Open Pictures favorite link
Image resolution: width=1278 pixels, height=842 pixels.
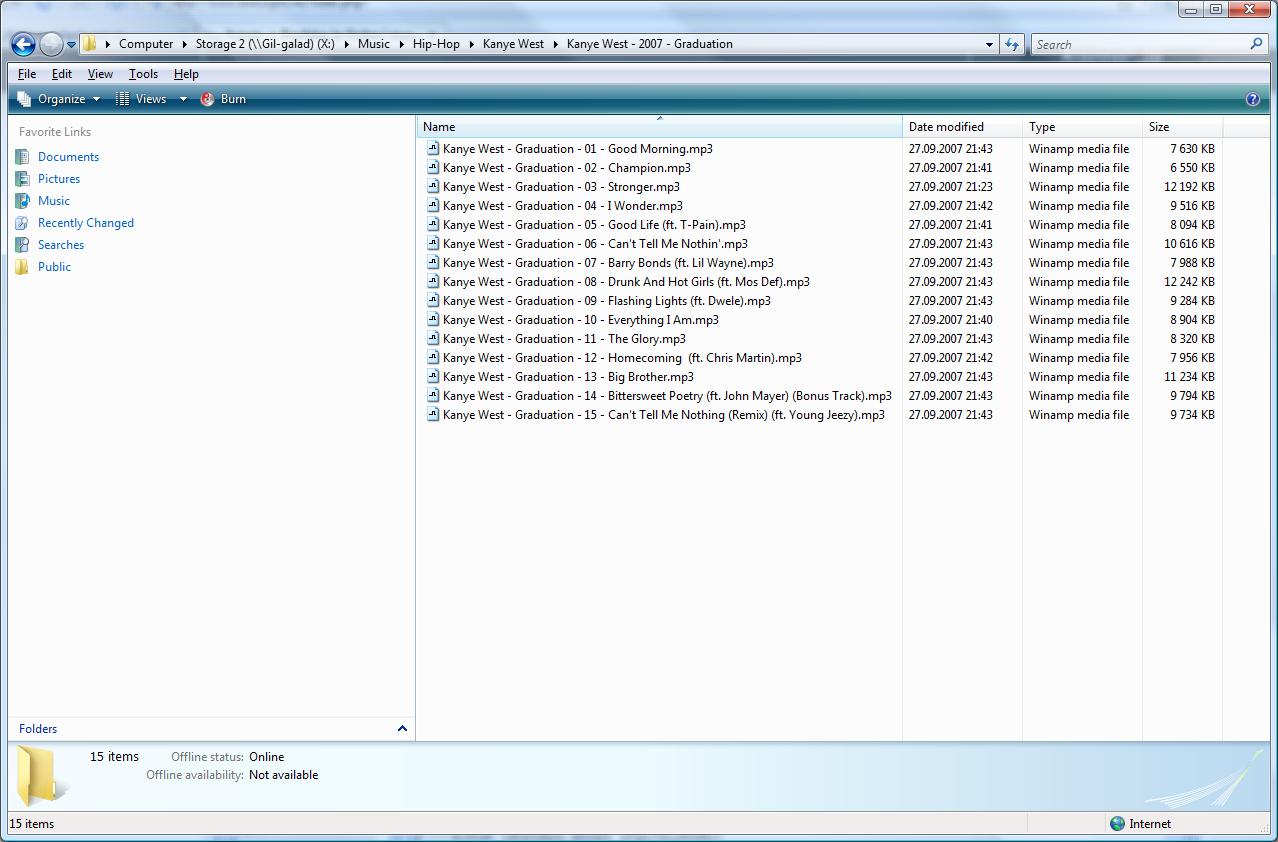click(59, 179)
